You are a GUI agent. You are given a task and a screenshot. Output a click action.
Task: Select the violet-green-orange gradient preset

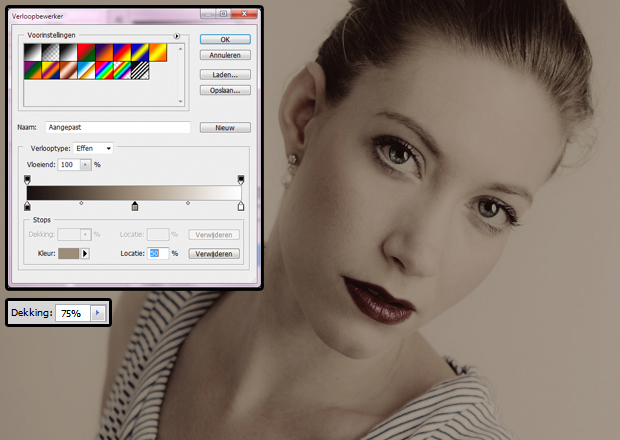tap(33, 70)
